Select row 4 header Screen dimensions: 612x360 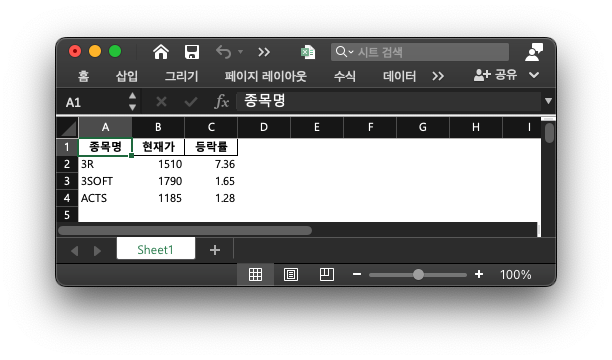(67, 198)
